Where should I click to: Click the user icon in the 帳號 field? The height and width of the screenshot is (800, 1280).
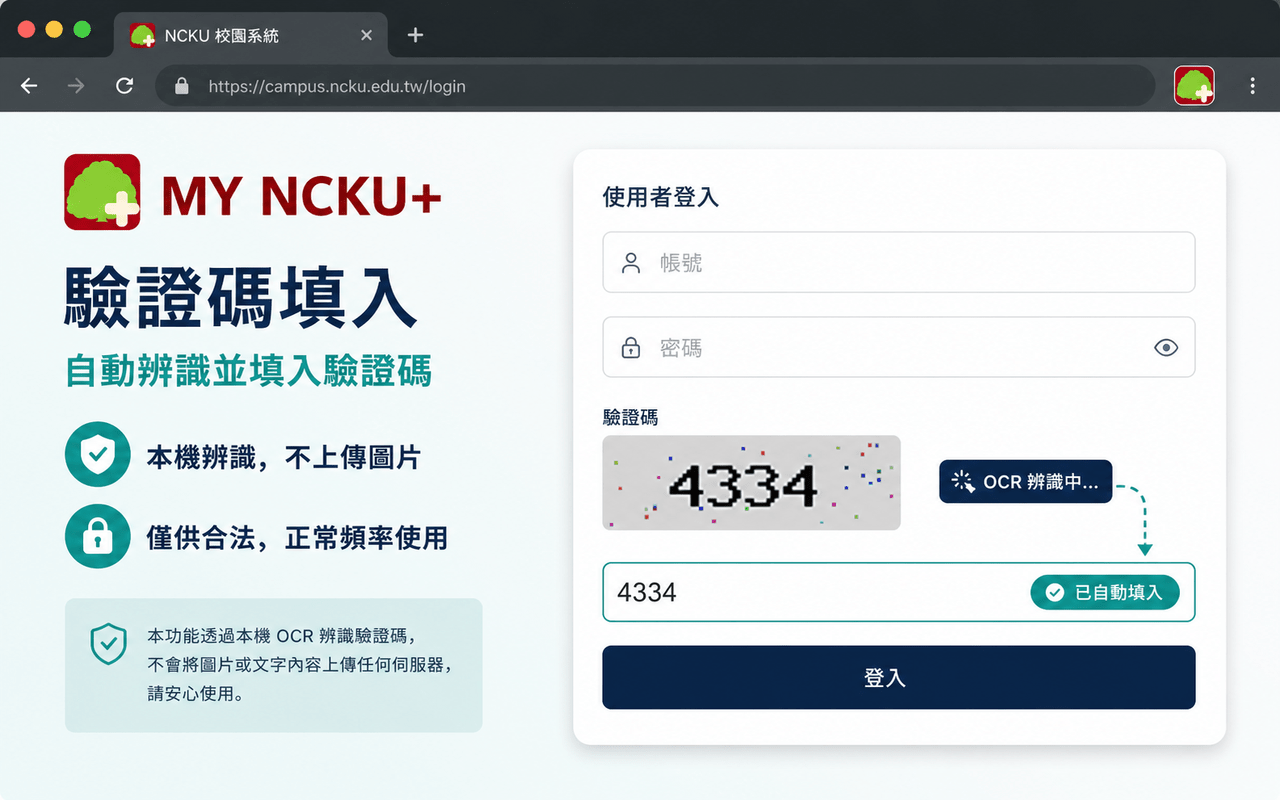pyautogui.click(x=631, y=263)
